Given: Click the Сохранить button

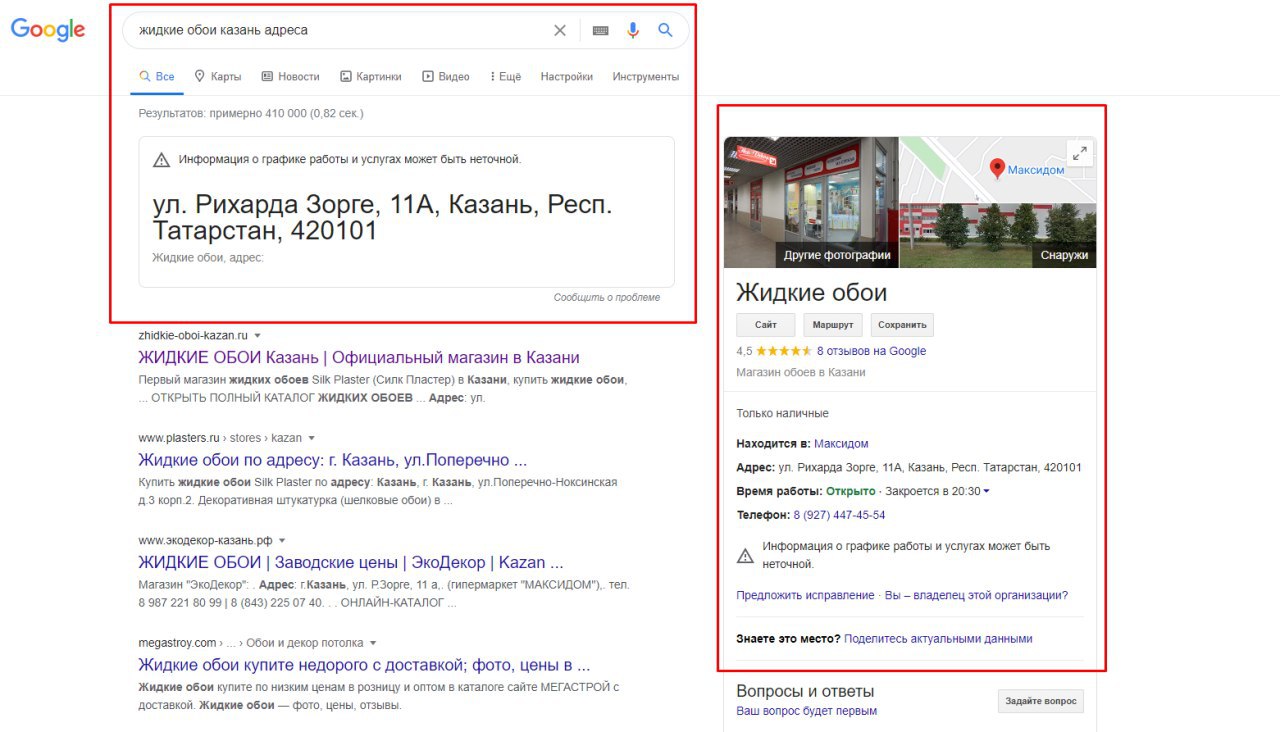Looking at the screenshot, I should click(x=902, y=325).
